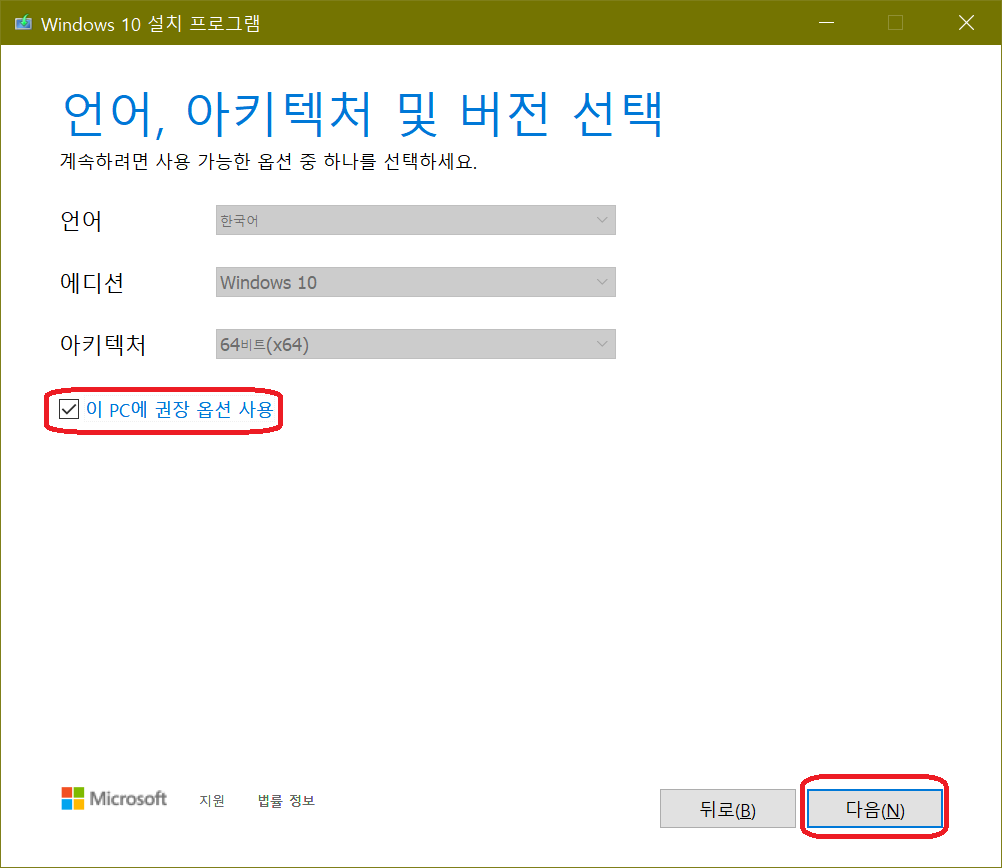Click the heading '언어, 아키텍처 및 버전 선택'

[363, 114]
